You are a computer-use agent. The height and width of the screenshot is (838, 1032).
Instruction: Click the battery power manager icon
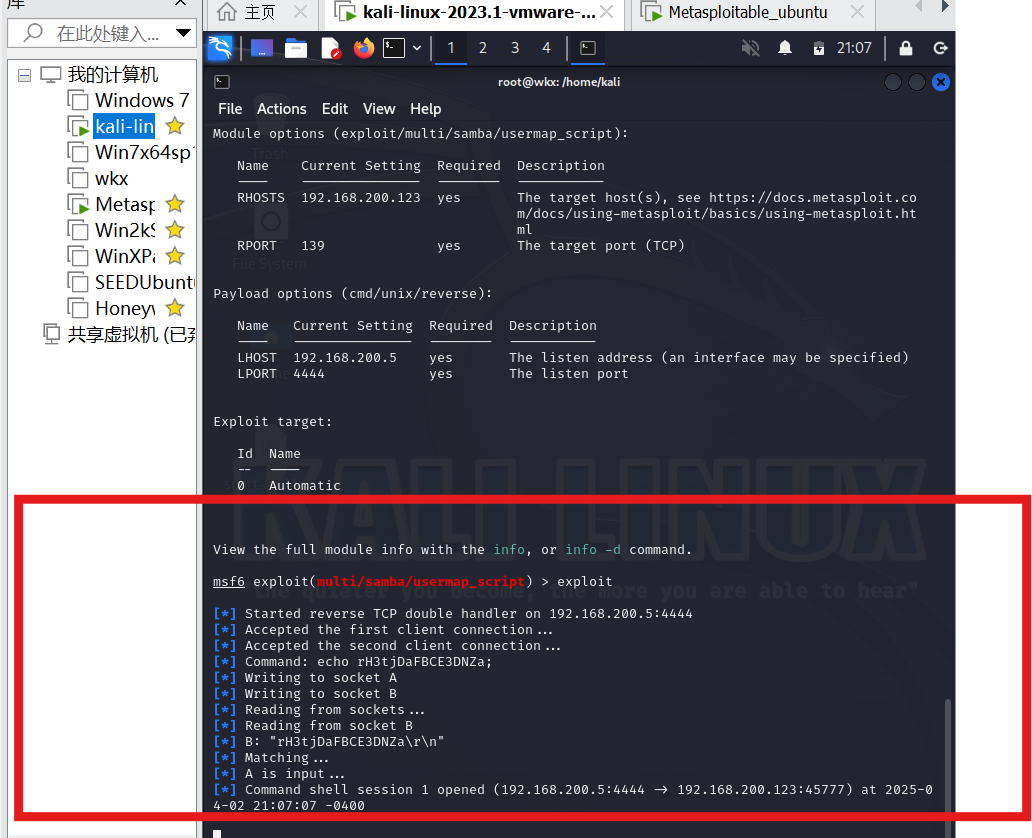819,48
